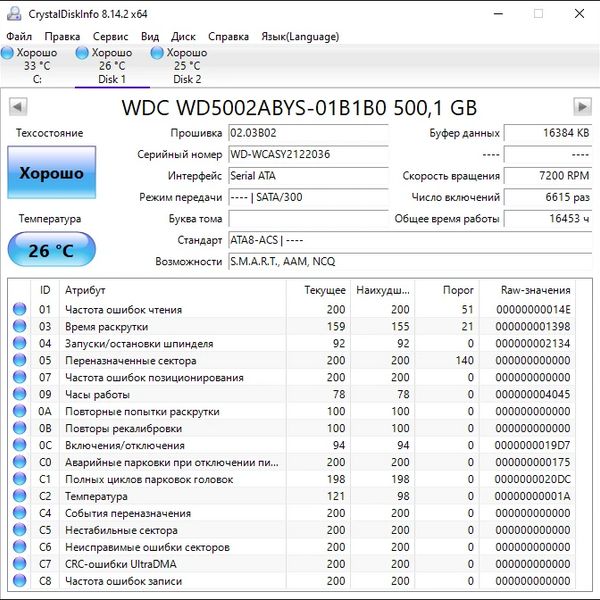Click status orb for attribute C8
This screenshot has height=600, width=600.
pyautogui.click(x=20, y=580)
